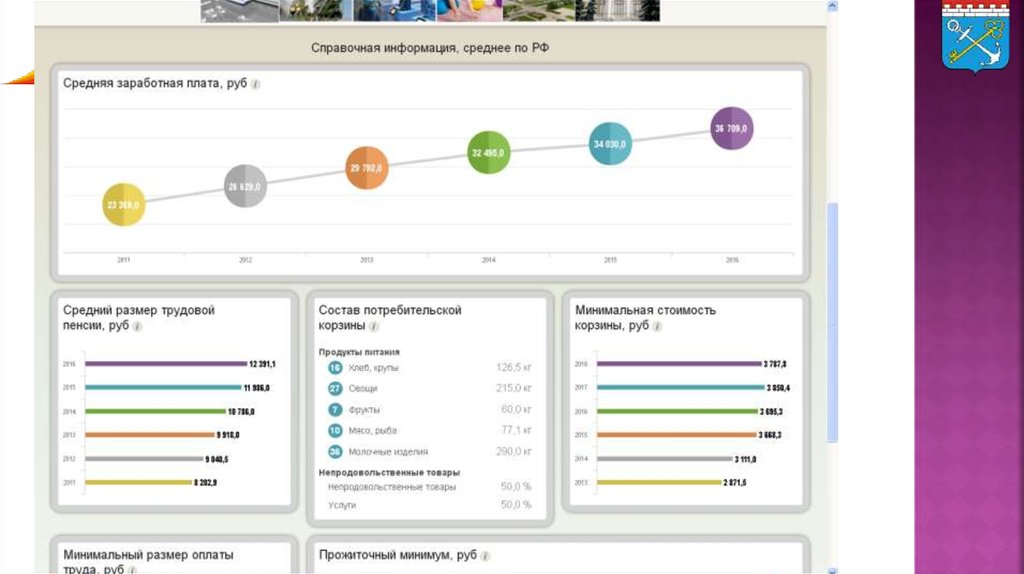This screenshot has height=574, width=1024.
Task: Click info icon beside Средний размер трудовой пенсии
Action: coord(138,326)
